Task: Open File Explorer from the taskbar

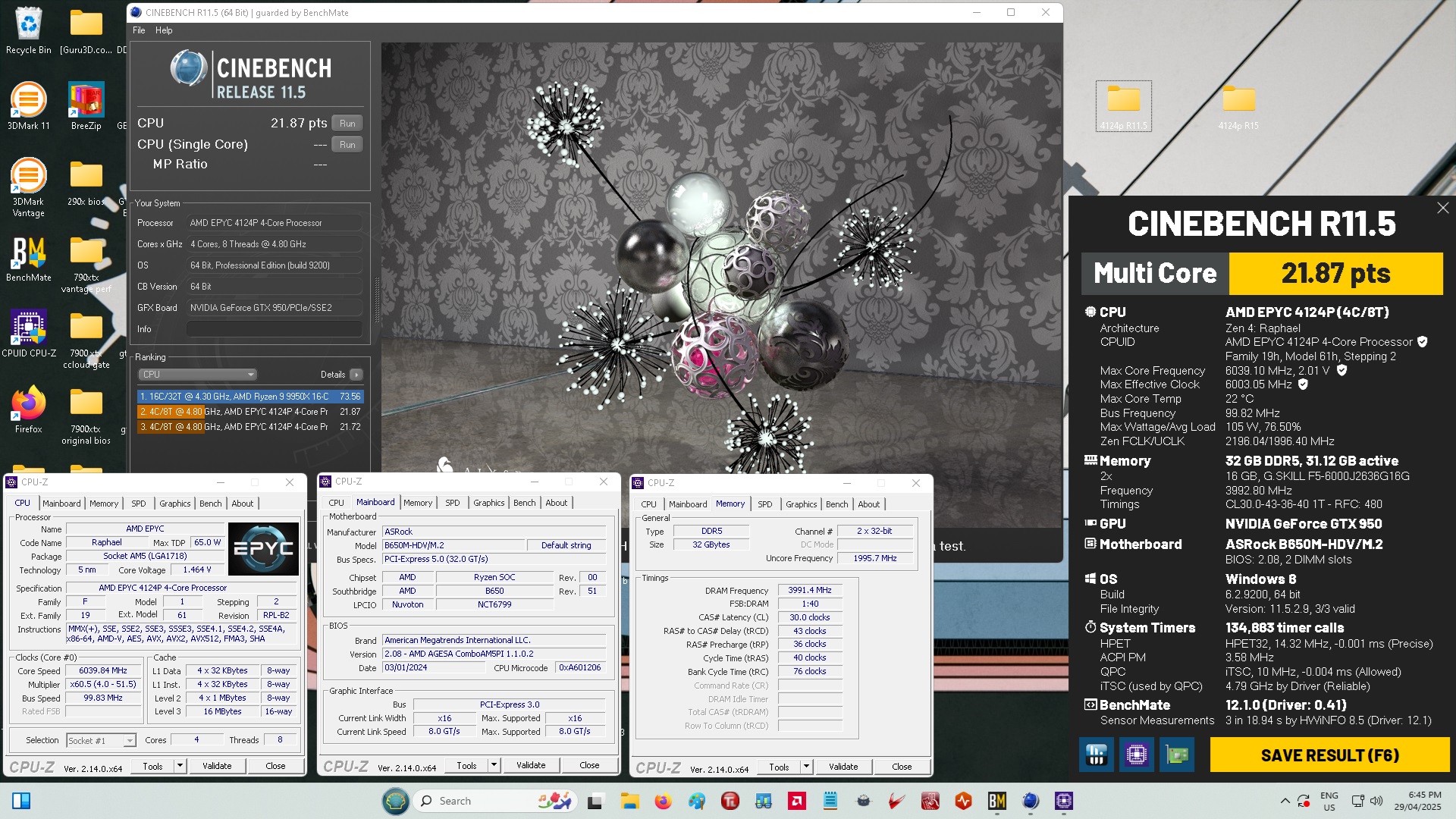Action: (629, 801)
